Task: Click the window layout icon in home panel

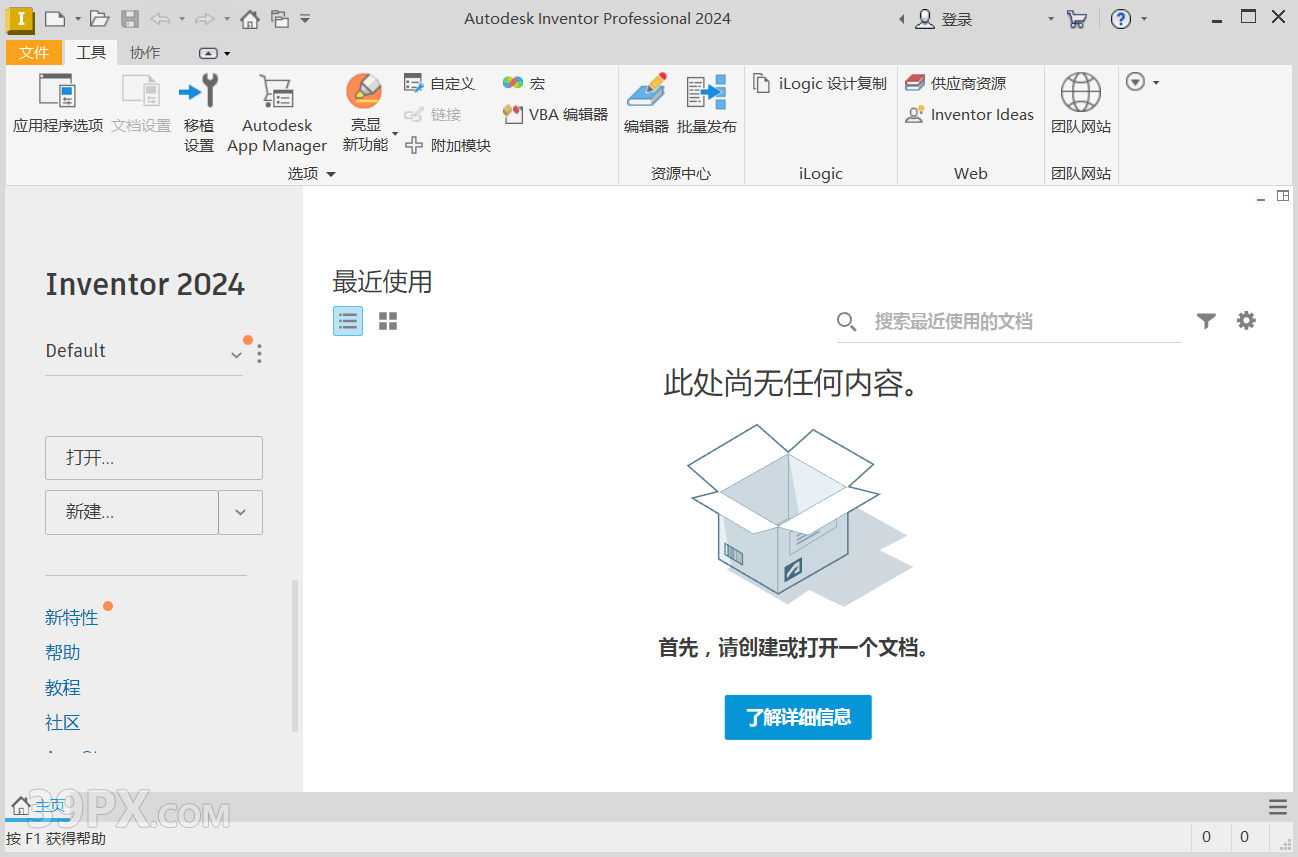Action: tap(1283, 196)
